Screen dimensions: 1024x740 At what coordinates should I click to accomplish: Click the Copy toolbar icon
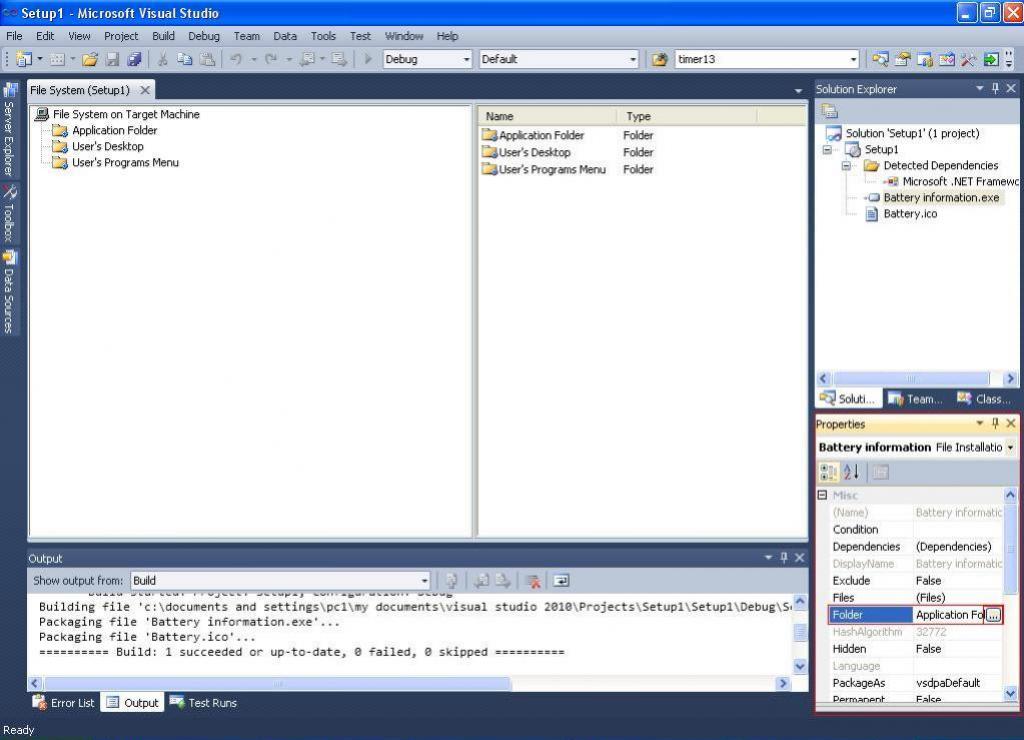click(x=185, y=59)
